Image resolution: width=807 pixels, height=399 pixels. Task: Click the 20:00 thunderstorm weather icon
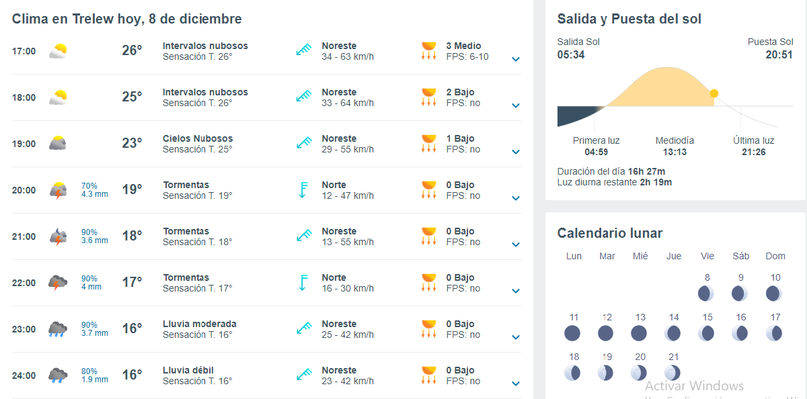click(58, 190)
